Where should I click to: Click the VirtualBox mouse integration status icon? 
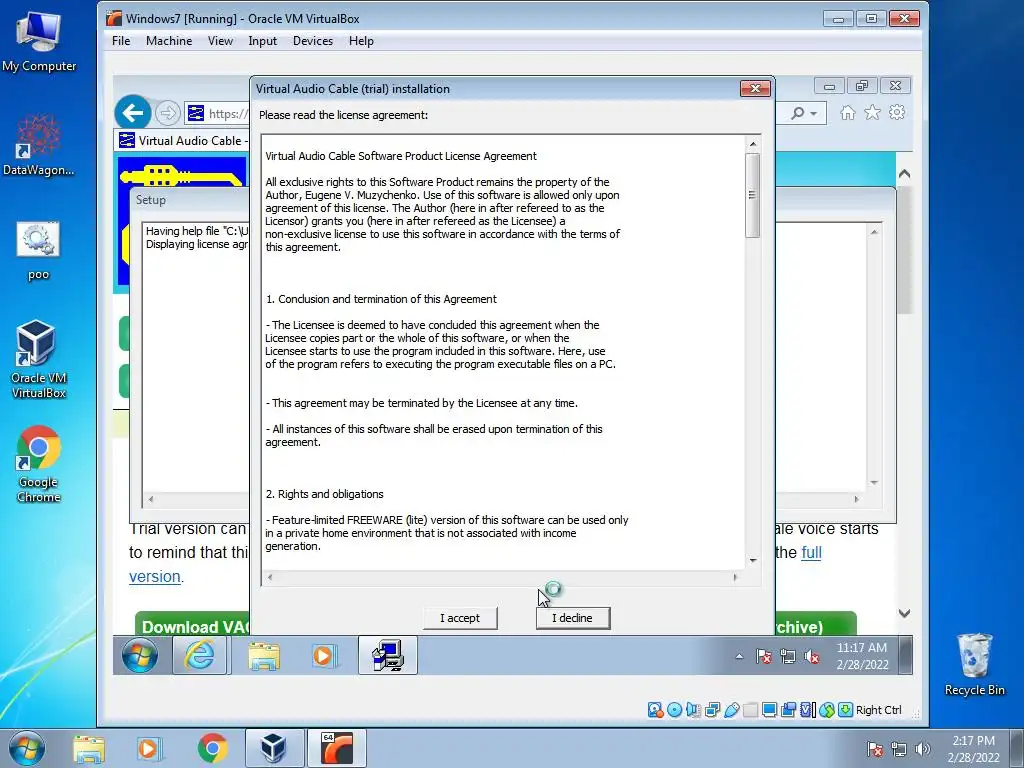827,710
